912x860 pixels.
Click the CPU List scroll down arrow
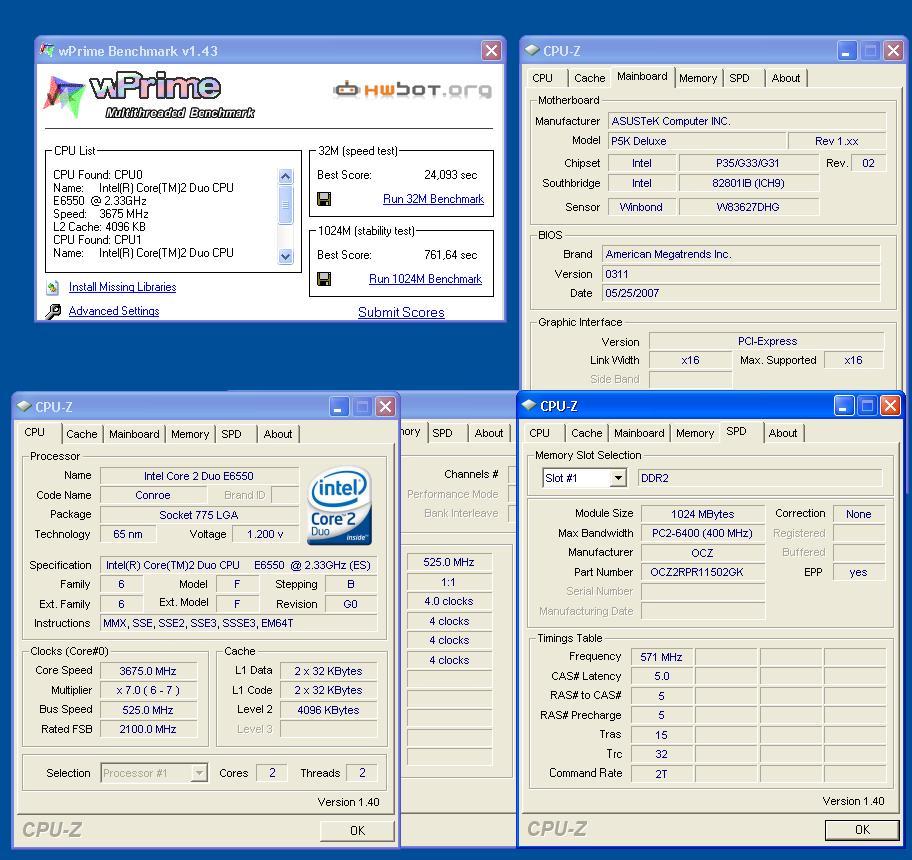[286, 256]
